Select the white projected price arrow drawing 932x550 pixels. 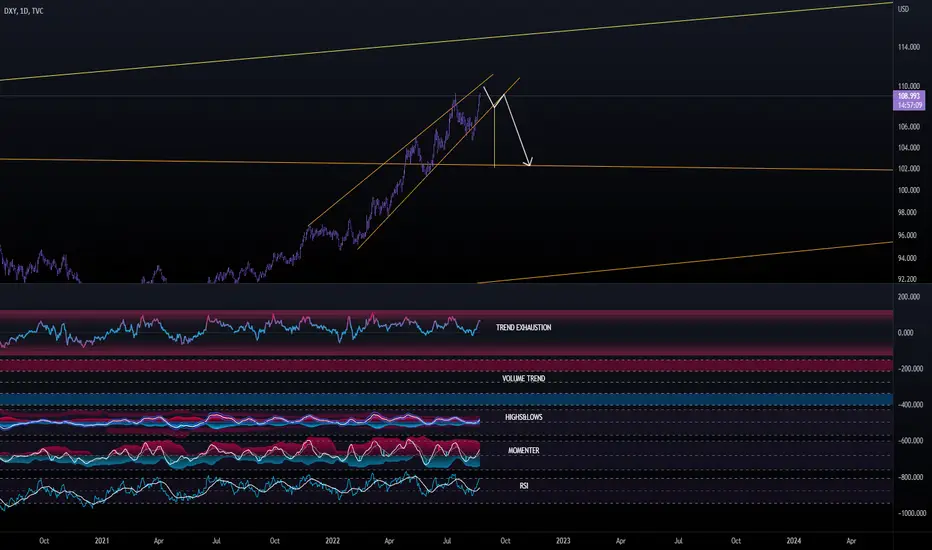[517, 130]
